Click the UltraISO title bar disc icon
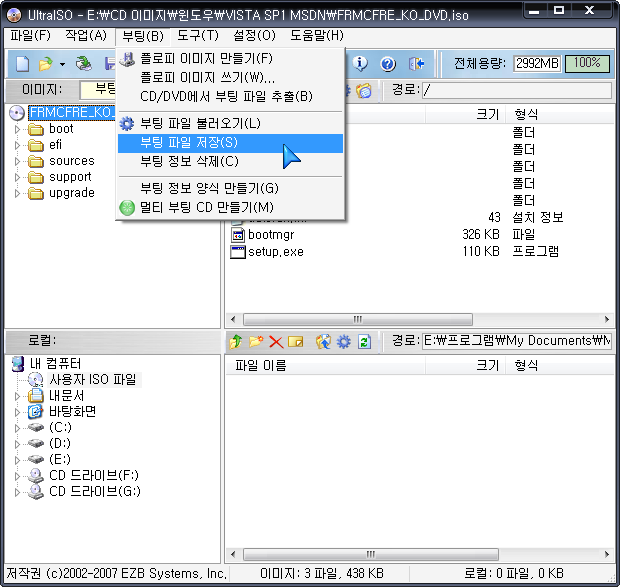 14,15
